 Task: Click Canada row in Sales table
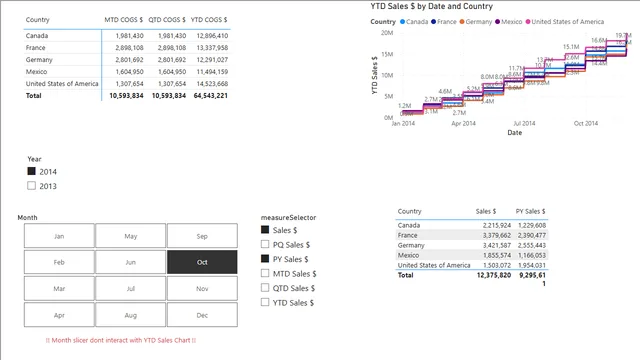[472, 225]
